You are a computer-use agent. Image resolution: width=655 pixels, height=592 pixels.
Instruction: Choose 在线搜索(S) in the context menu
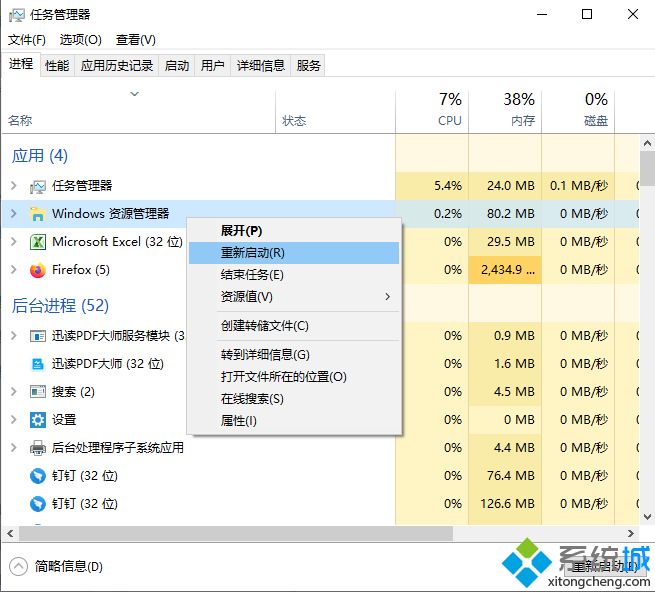click(x=294, y=399)
